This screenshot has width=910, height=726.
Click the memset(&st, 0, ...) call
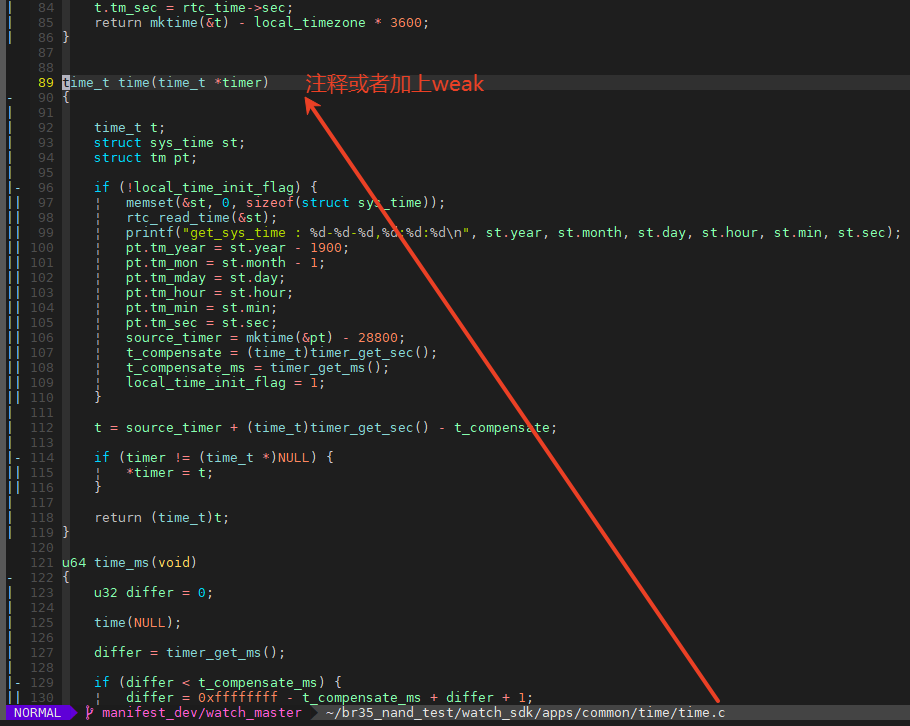coord(286,203)
